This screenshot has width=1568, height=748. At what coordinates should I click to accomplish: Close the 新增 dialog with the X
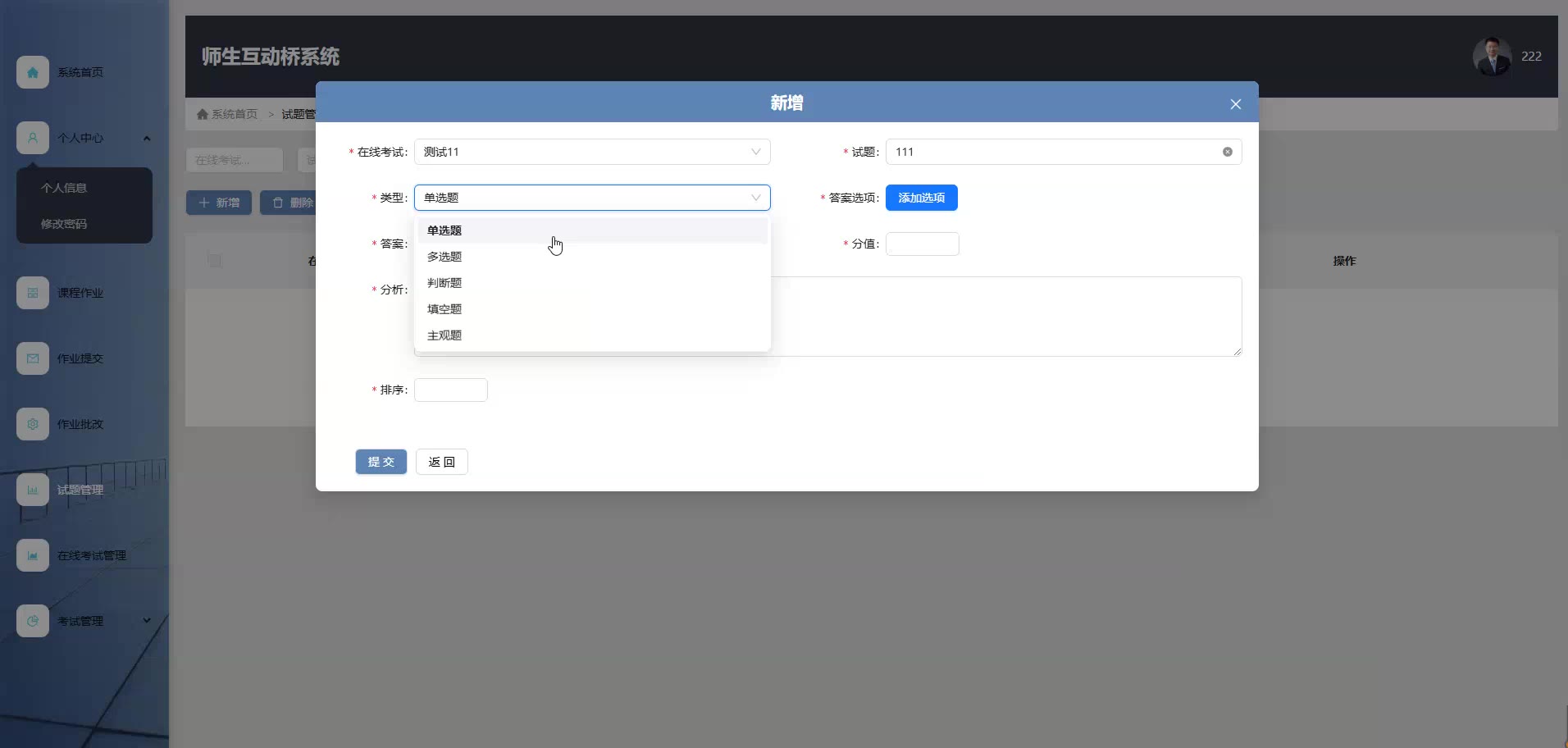coord(1236,104)
